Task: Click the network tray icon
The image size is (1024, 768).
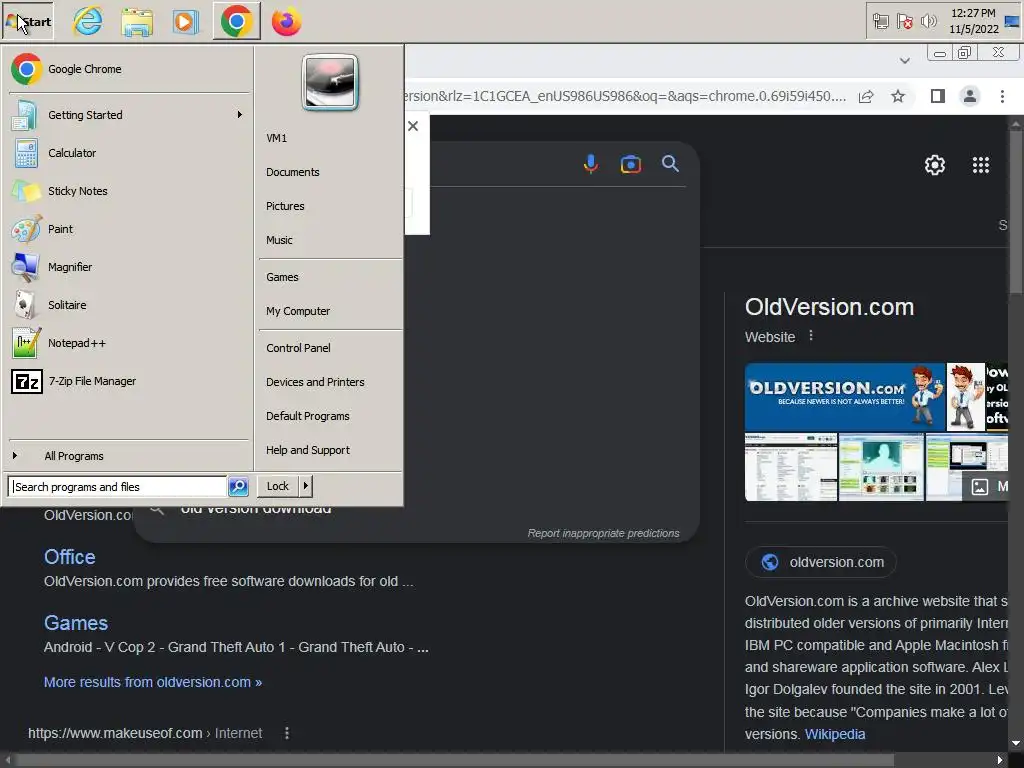Action: 881,22
